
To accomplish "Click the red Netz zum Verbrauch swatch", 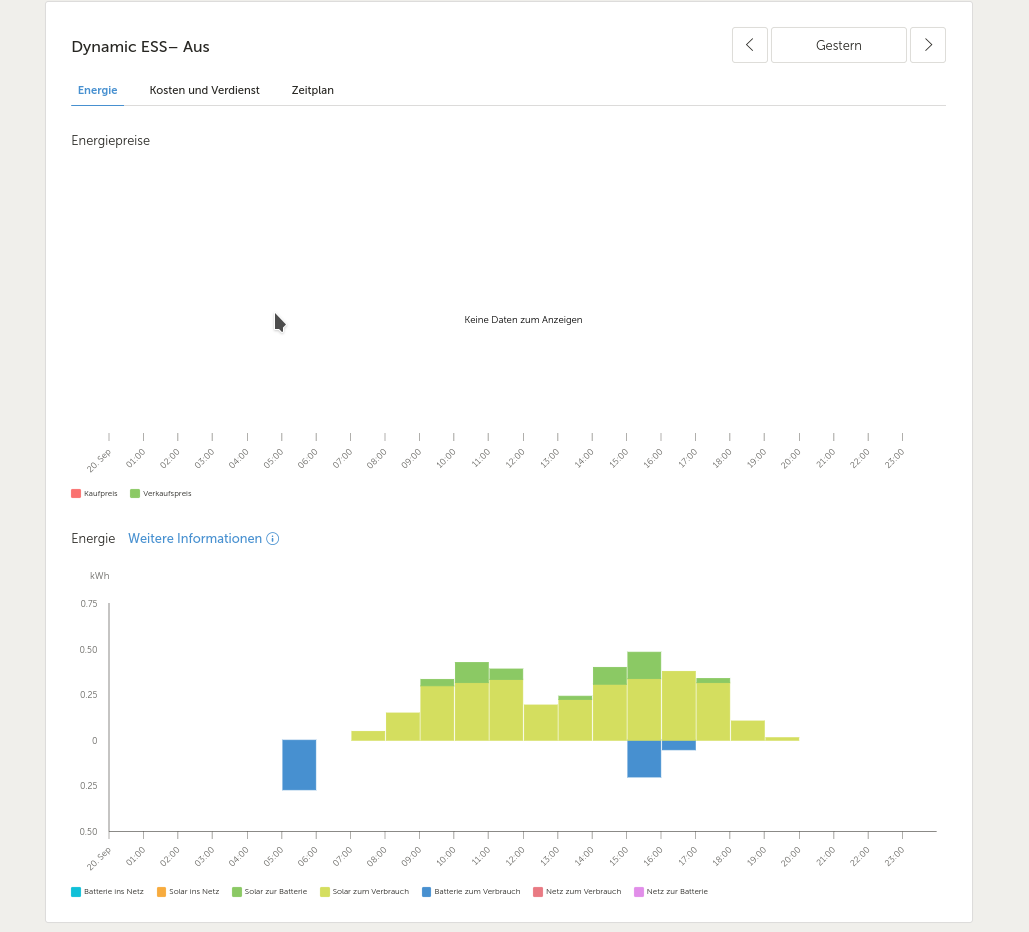I will coord(538,892).
